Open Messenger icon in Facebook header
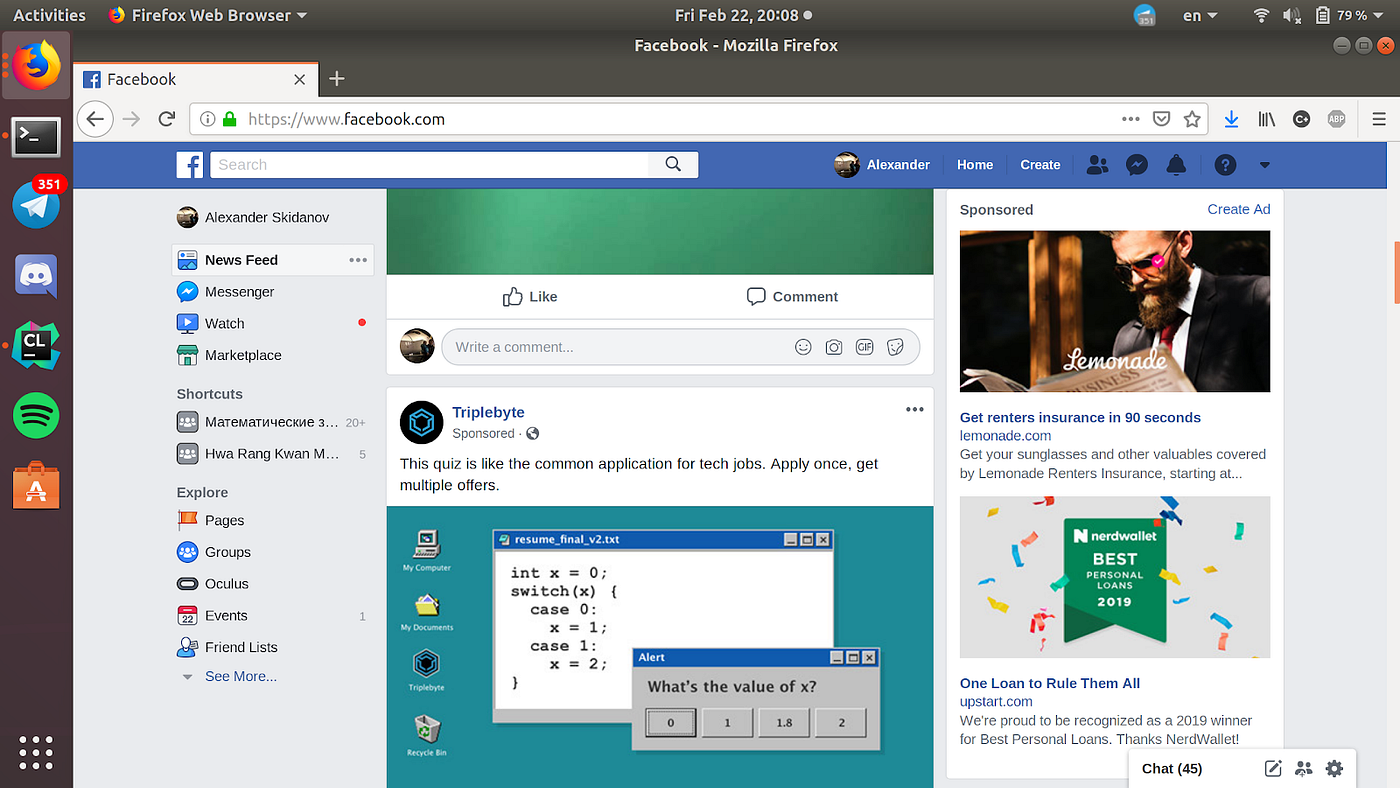1400x788 pixels. point(1136,165)
